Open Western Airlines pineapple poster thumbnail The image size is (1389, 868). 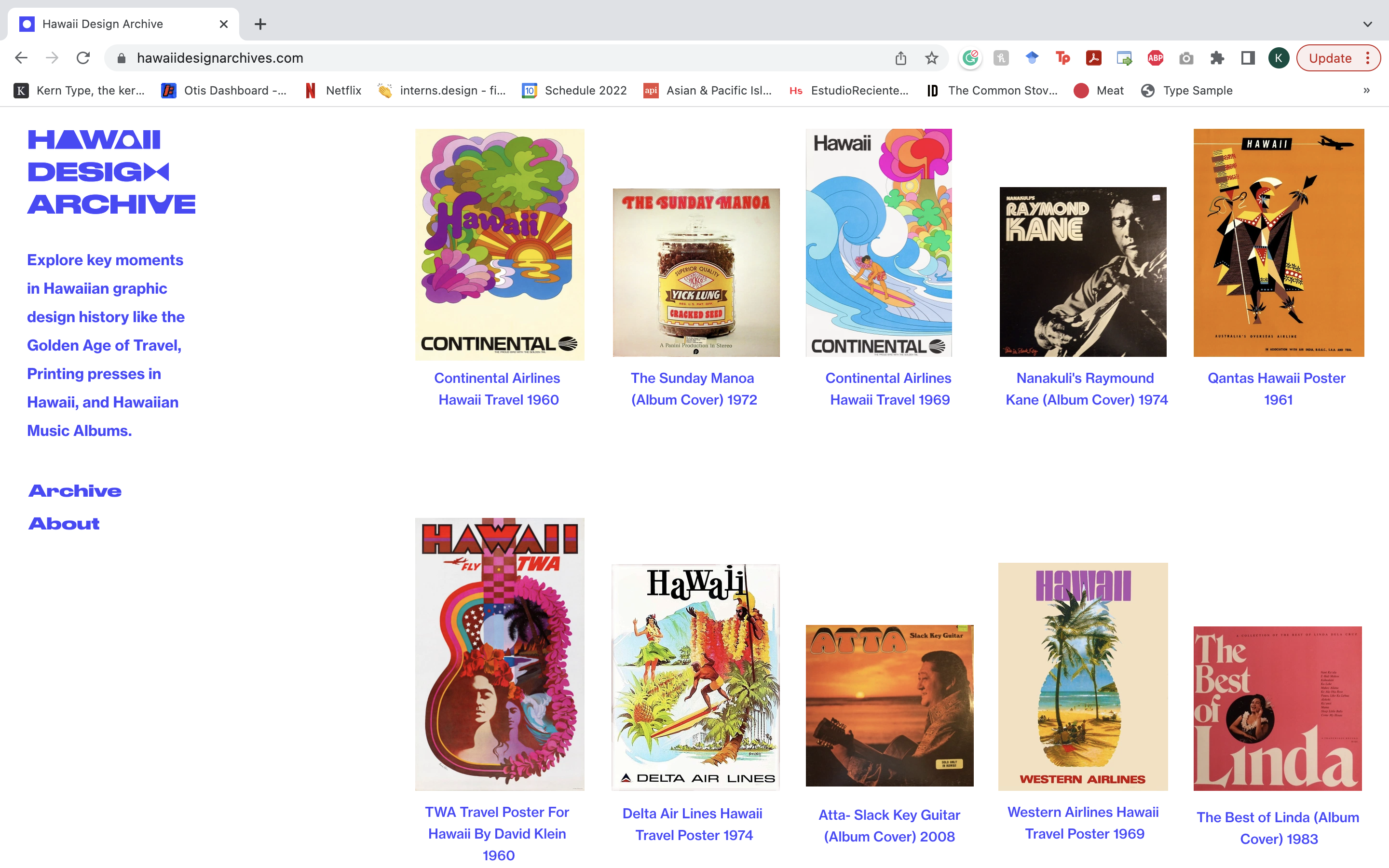(x=1083, y=677)
